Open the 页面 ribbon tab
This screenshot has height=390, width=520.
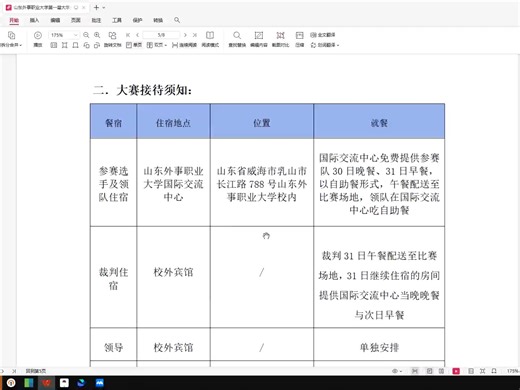tap(76, 20)
